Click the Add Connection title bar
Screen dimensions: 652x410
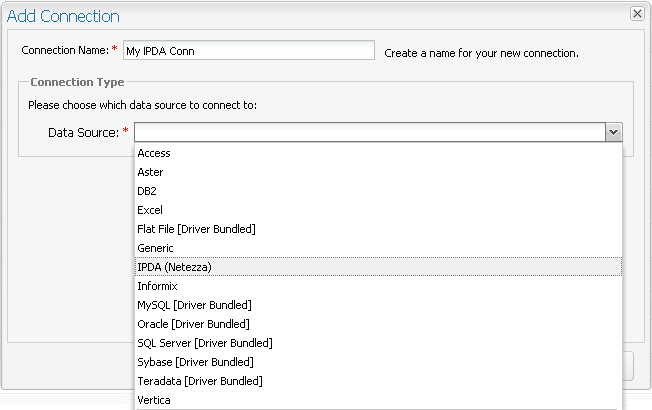tap(300, 15)
